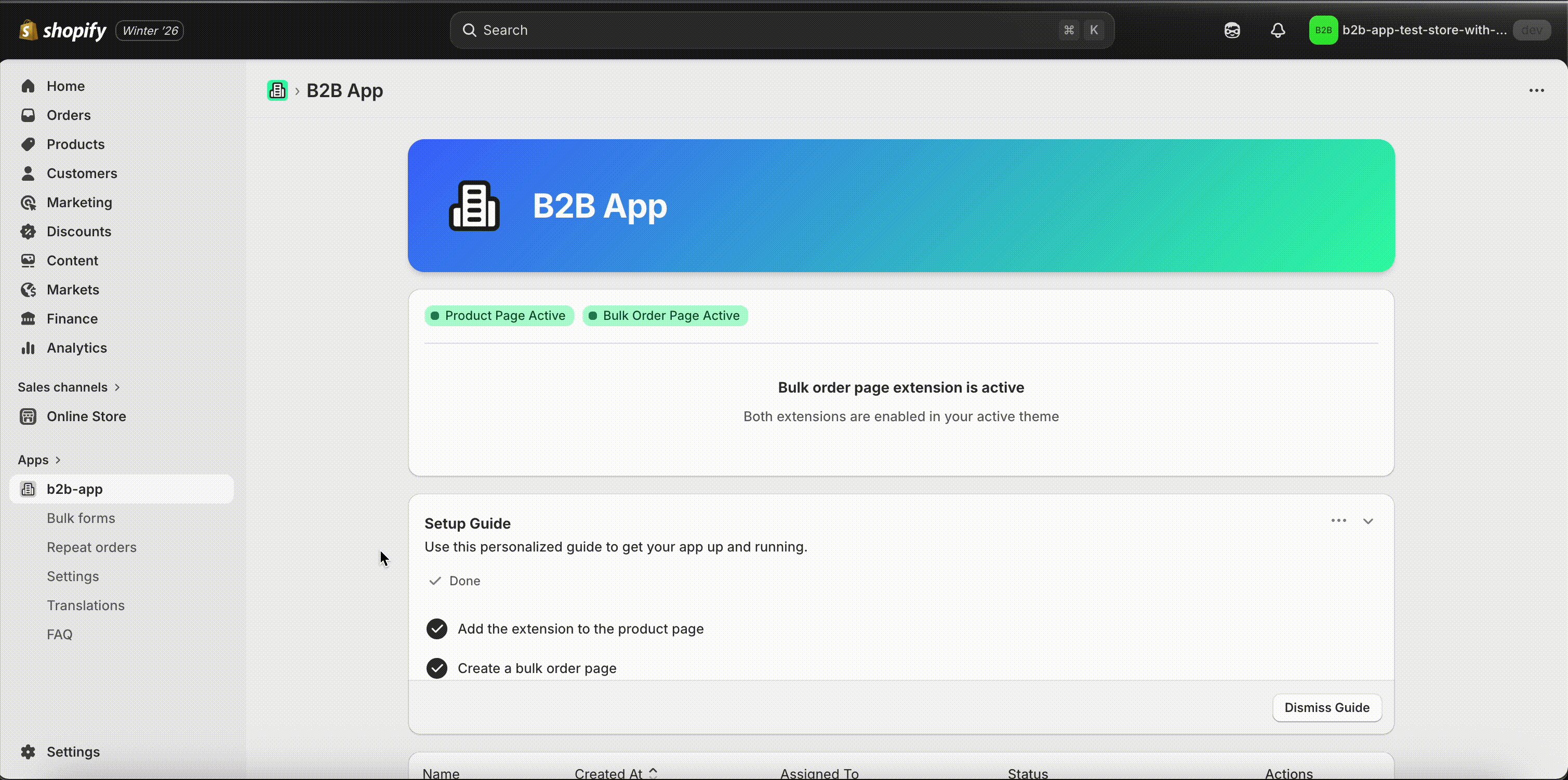Sort the table by Created At
Image resolution: width=1568 pixels, height=780 pixels.
coord(616,773)
